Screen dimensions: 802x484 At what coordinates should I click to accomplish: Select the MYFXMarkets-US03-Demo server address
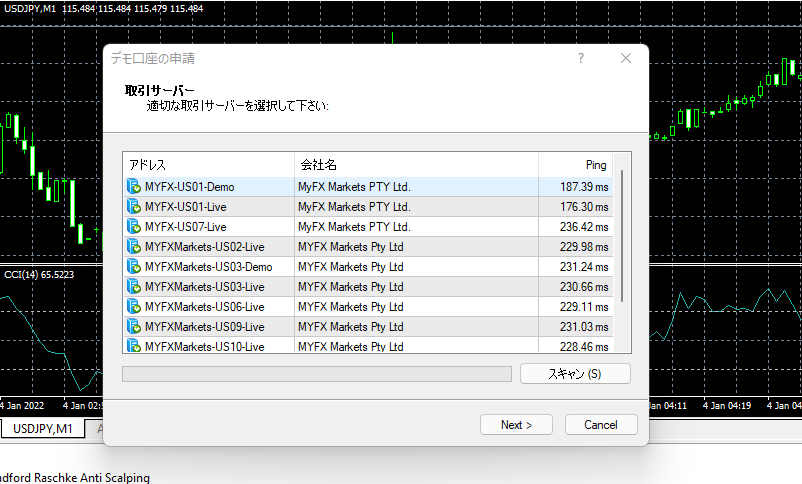tap(209, 267)
